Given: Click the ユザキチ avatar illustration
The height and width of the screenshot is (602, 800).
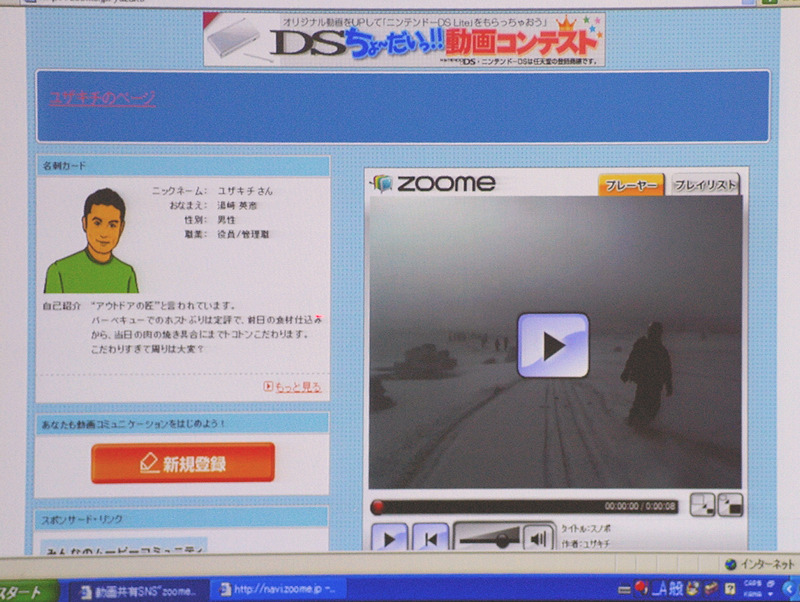Looking at the screenshot, I should (x=91, y=240).
